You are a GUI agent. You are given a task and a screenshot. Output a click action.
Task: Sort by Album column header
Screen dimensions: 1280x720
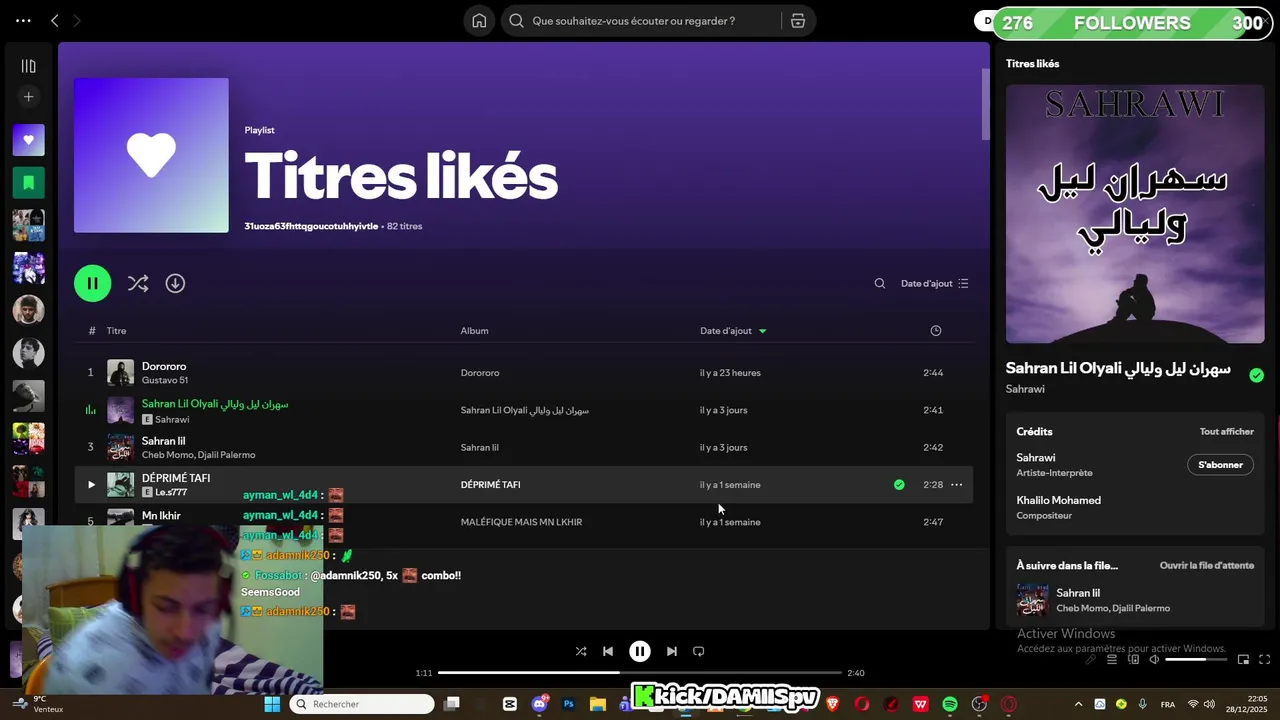point(474,331)
